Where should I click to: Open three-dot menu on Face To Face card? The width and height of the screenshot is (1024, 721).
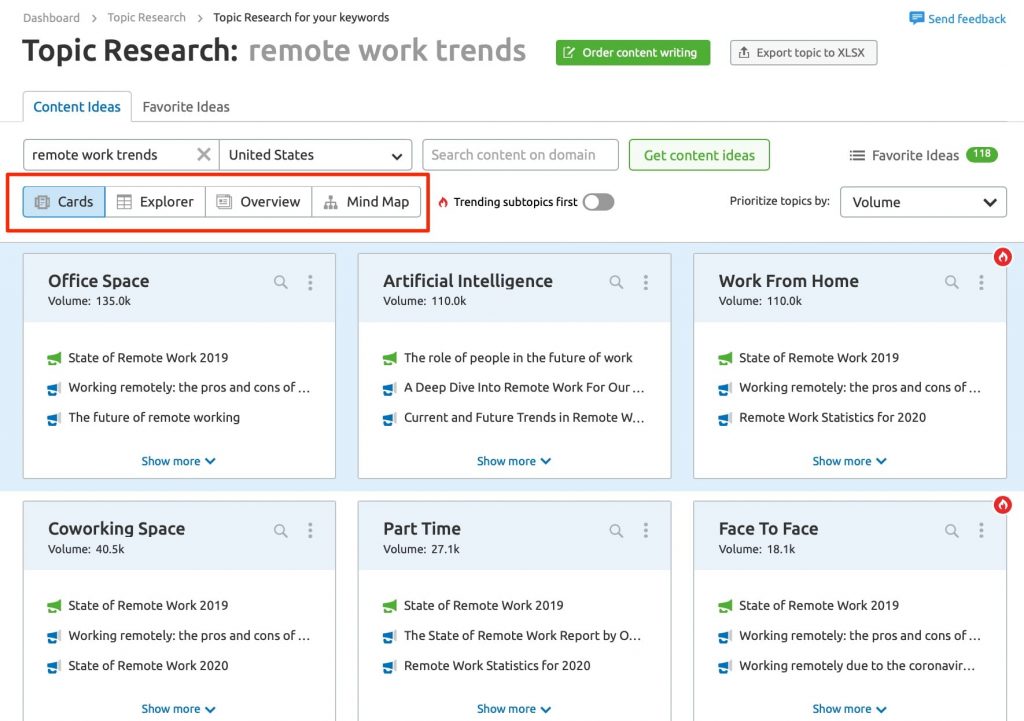coord(981,530)
